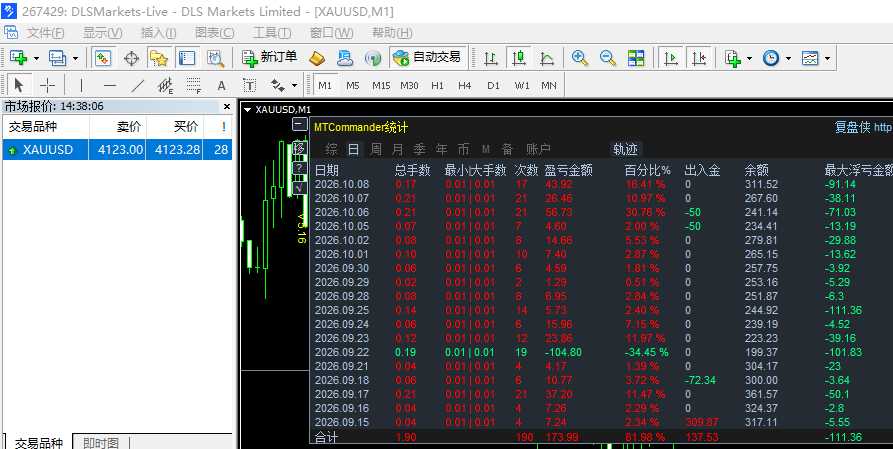The height and width of the screenshot is (449, 893).
Task: Open the XAUUSD,M1 chart title triangle menu
Action: point(247,109)
